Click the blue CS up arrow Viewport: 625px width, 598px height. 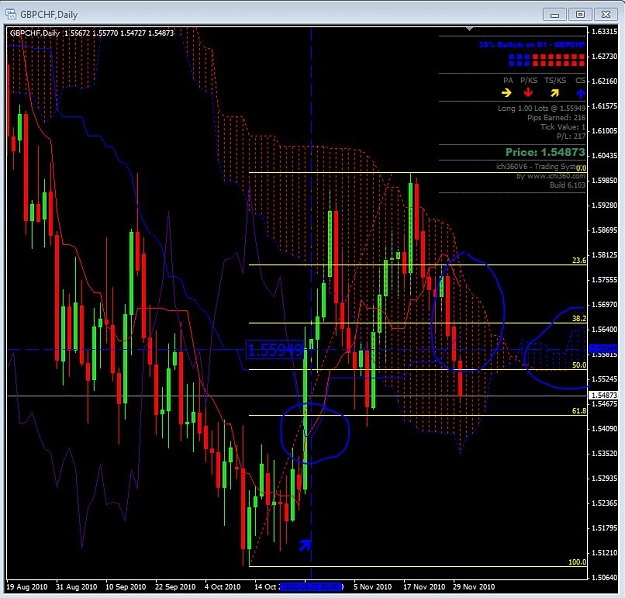pos(580,94)
